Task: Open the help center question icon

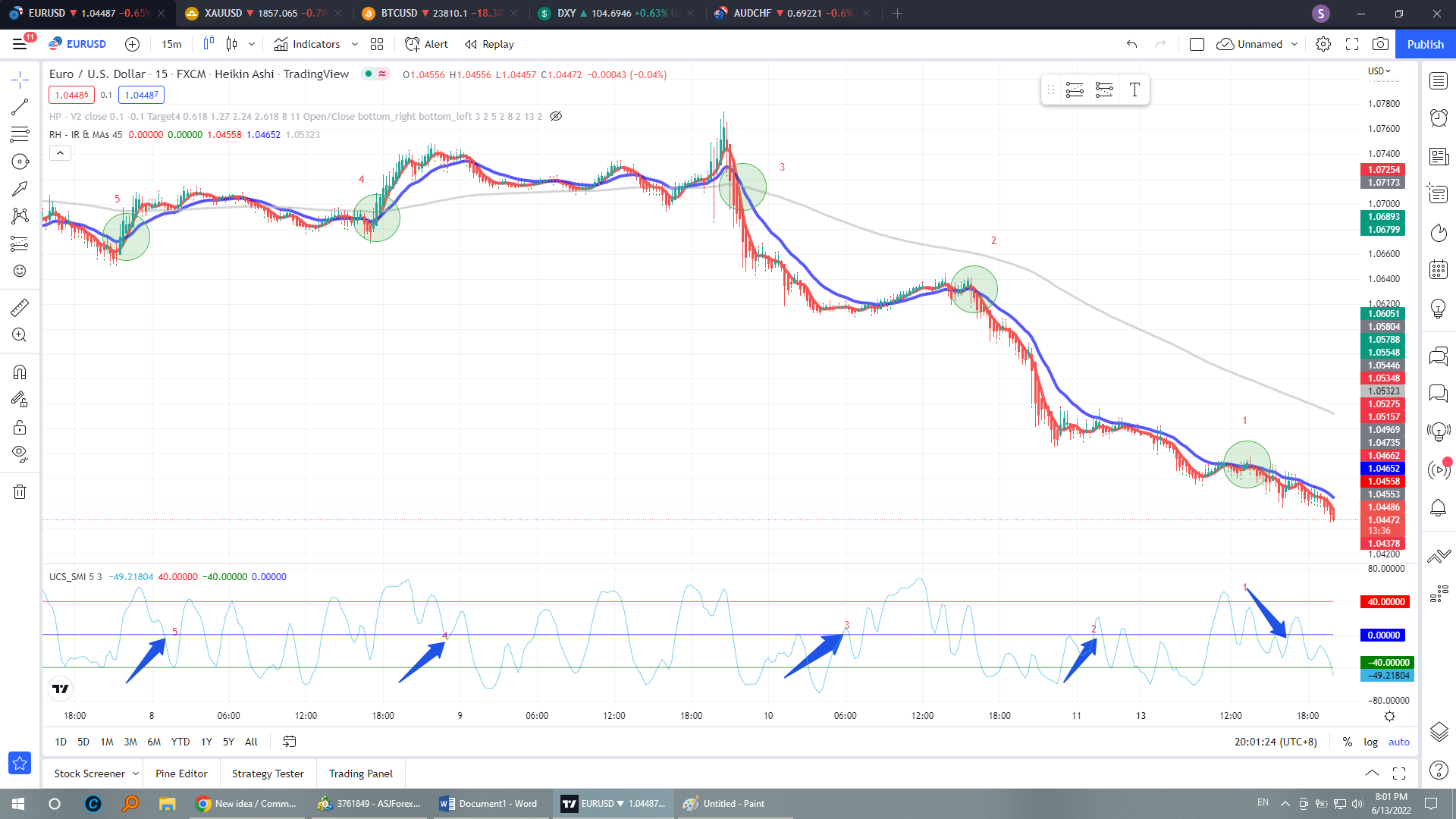Action: [1439, 770]
